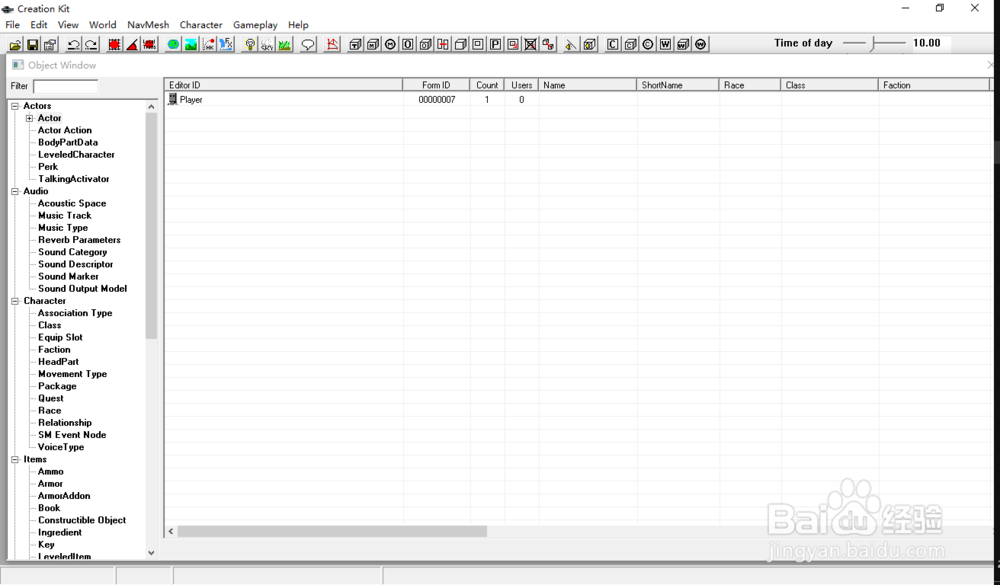Toggle the red snap-to-angle triangle icon
The width and height of the screenshot is (1000, 585).
click(132, 44)
